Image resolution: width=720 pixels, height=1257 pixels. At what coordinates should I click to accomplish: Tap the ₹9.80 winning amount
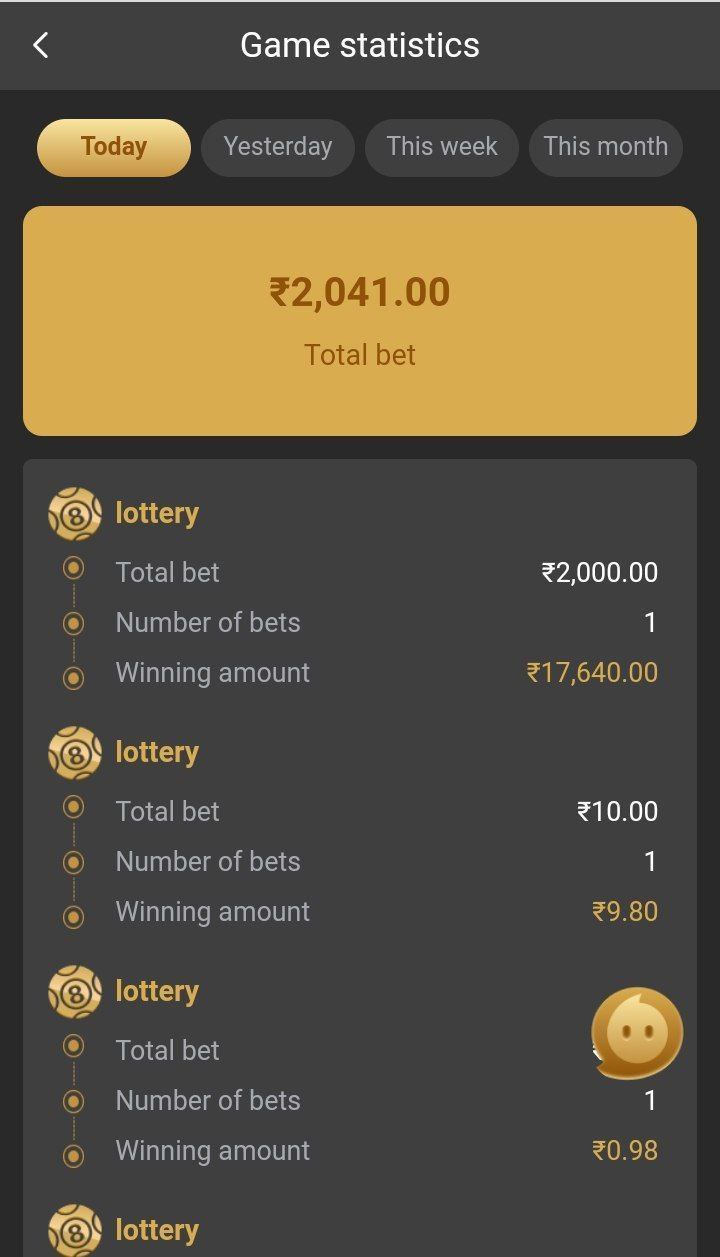[625, 911]
